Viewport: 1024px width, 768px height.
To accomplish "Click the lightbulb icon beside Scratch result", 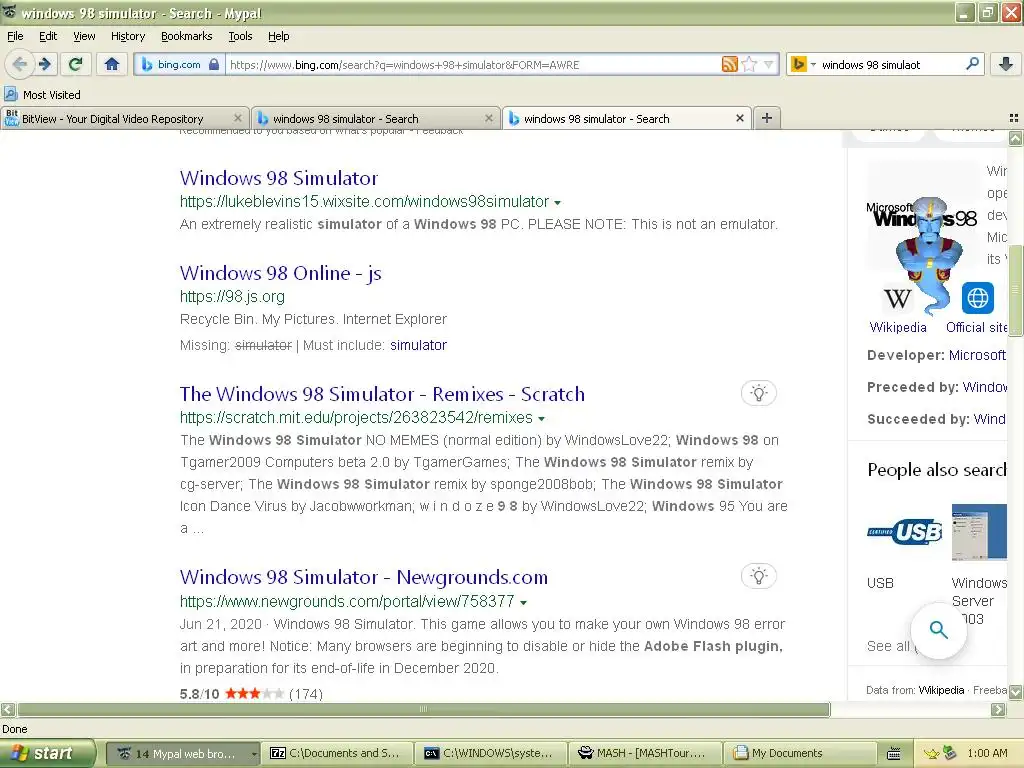I will (x=758, y=393).
